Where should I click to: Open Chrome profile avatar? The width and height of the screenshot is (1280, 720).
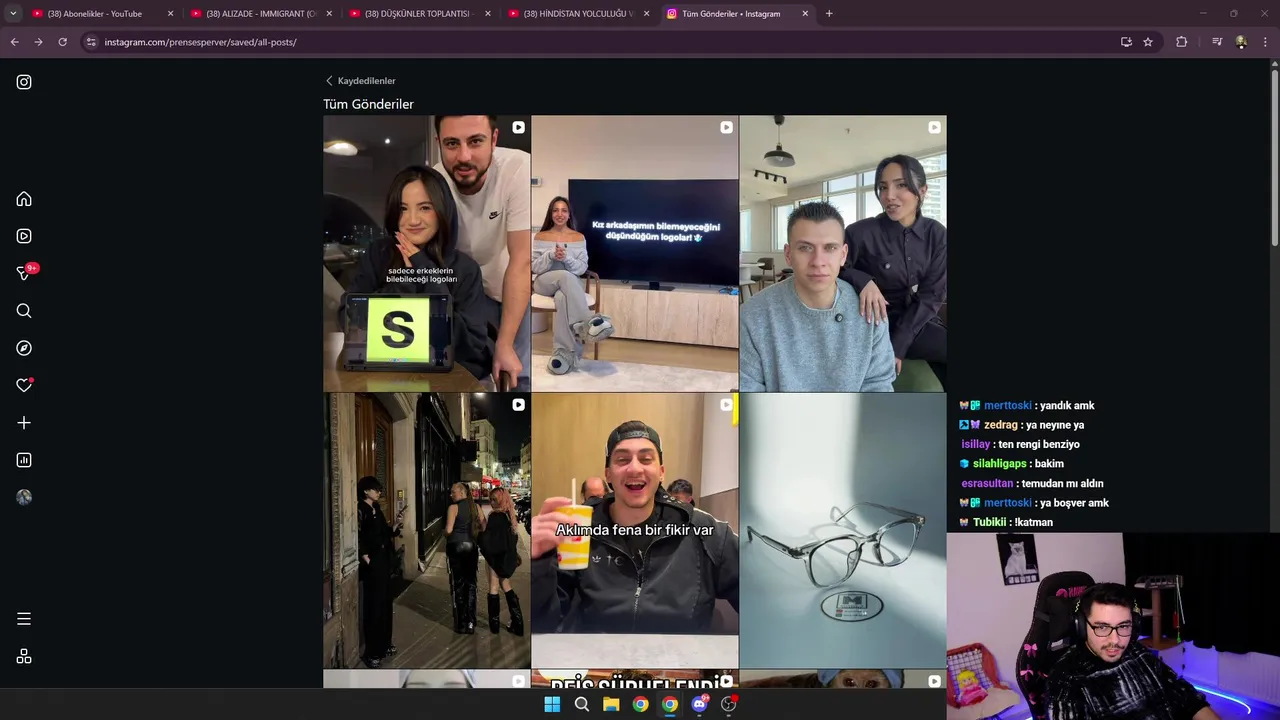(1241, 42)
